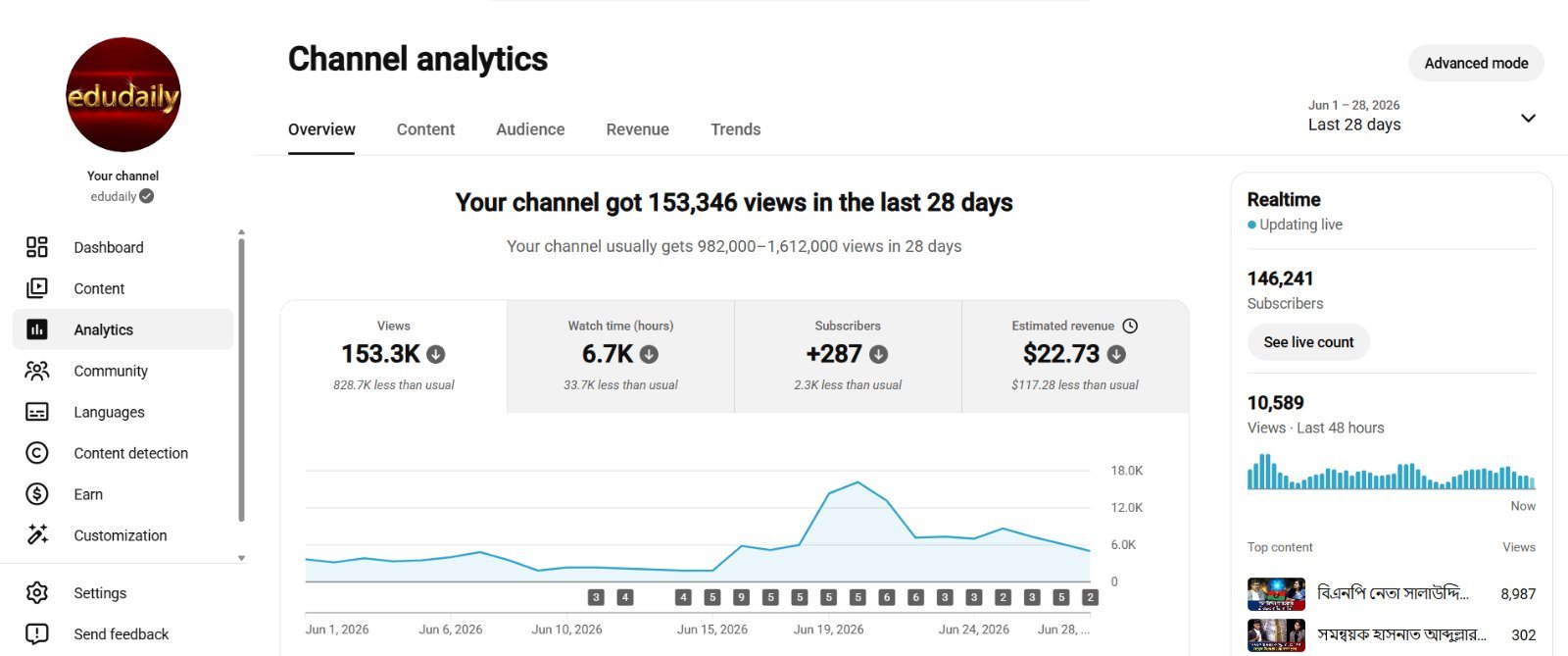Screen dimensions: 1568x656
Task: Click the Content play-list icon in sidebar
Action: (x=37, y=288)
